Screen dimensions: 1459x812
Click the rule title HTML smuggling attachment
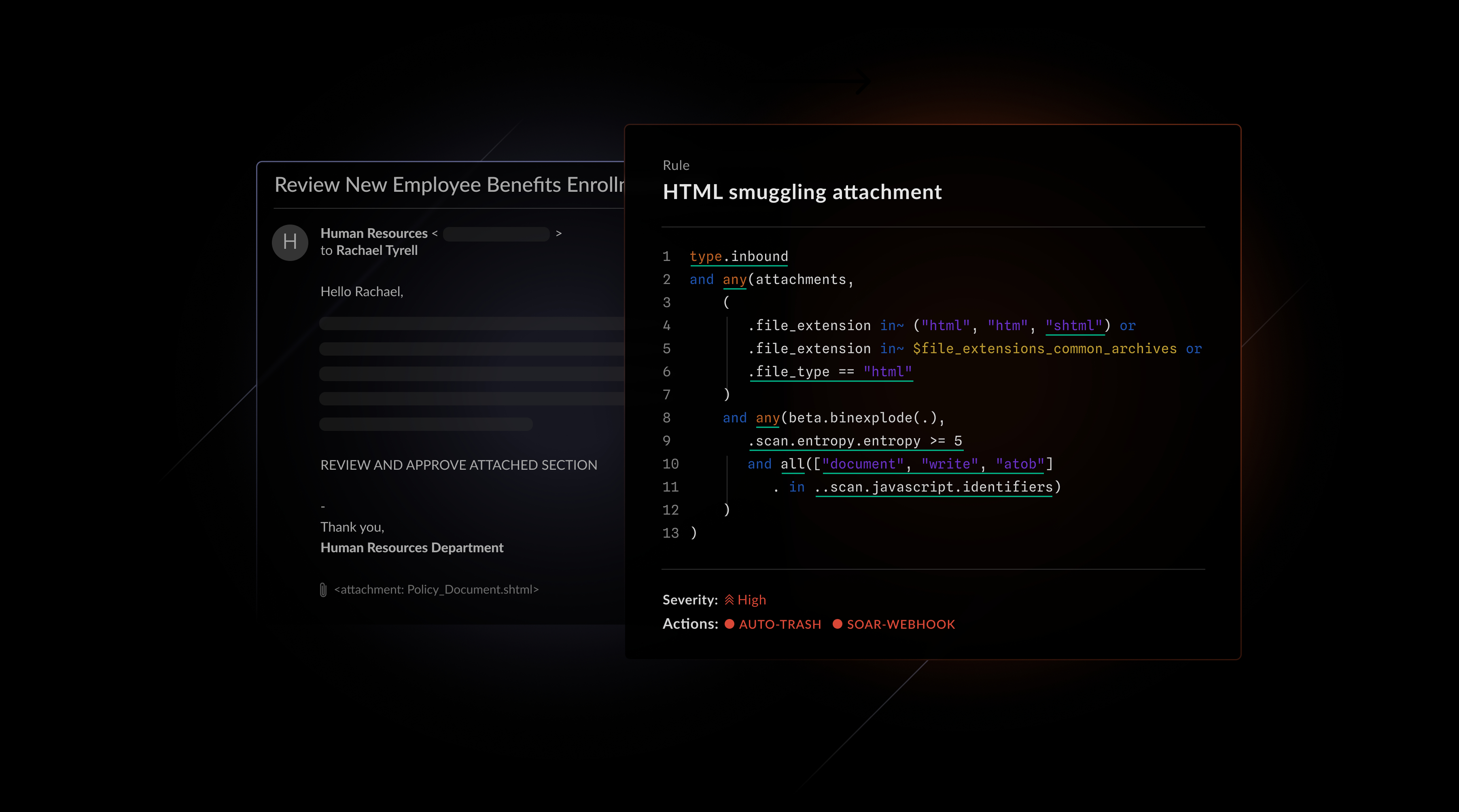[x=802, y=192]
